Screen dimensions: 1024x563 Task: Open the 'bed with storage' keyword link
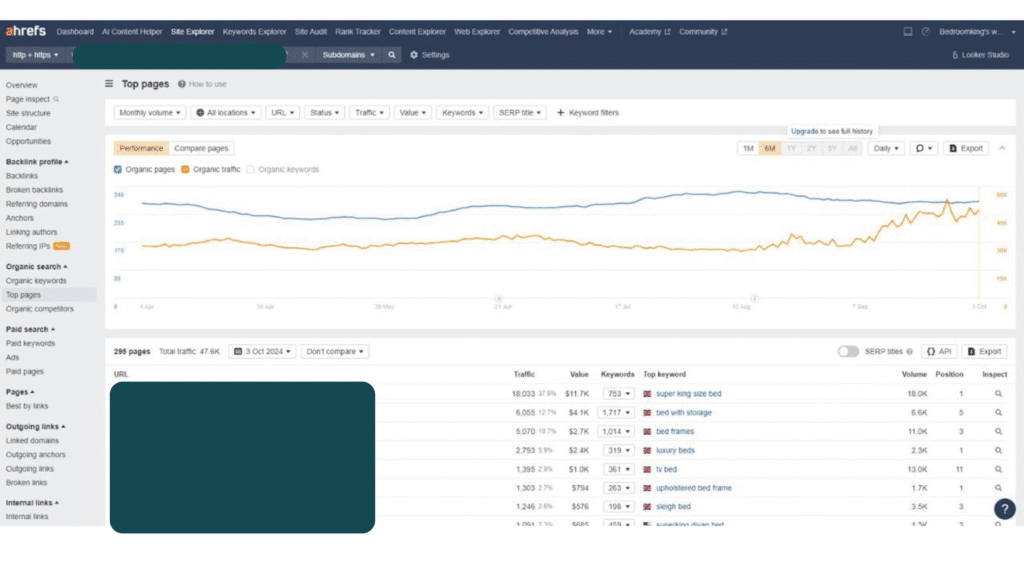click(x=684, y=413)
